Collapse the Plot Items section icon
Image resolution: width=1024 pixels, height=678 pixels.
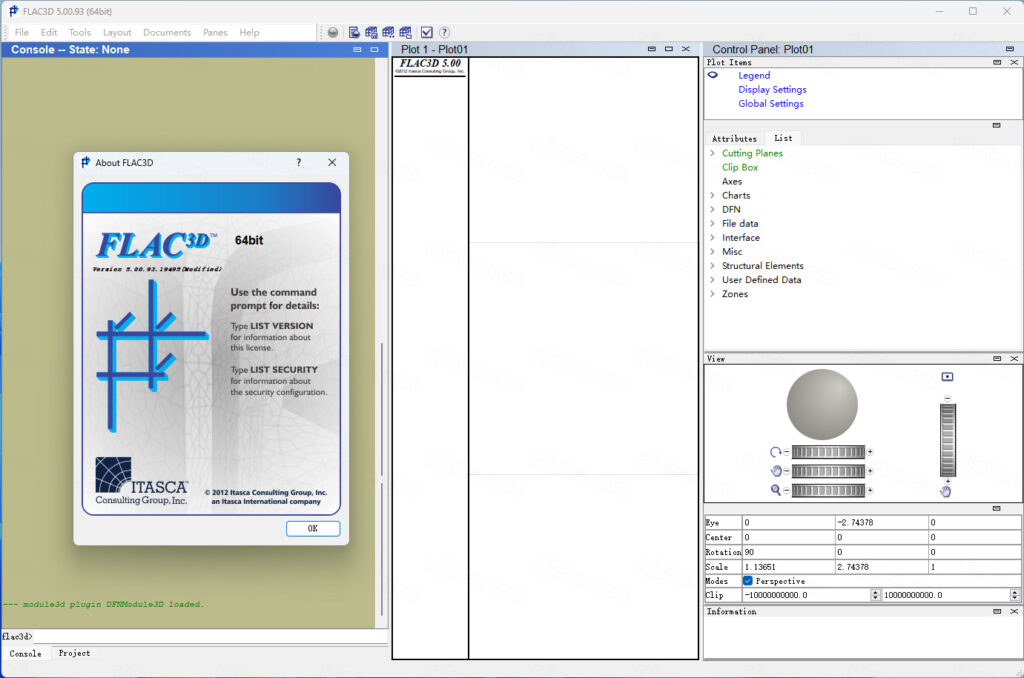997,63
